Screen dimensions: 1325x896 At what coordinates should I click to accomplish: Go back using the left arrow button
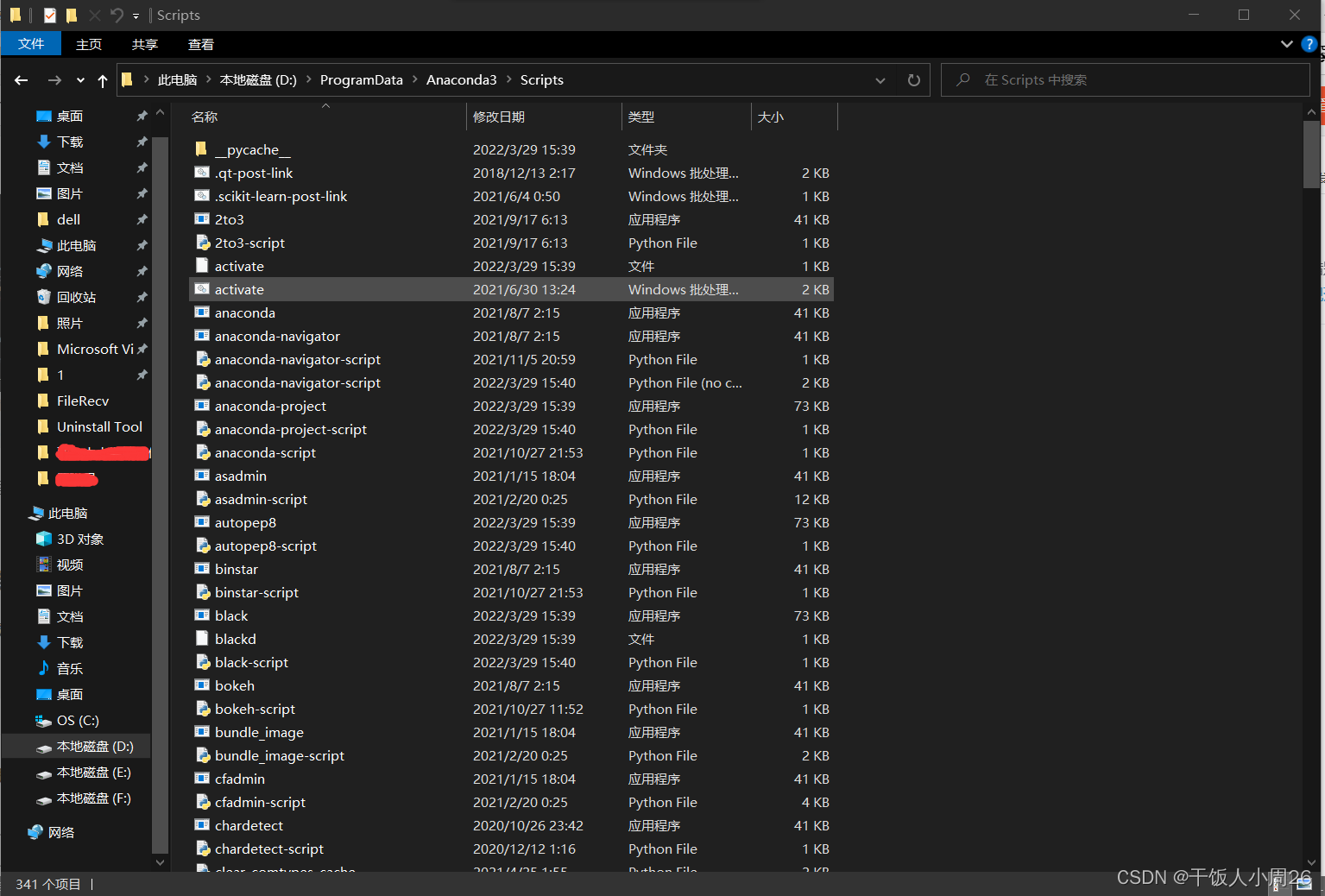point(22,80)
